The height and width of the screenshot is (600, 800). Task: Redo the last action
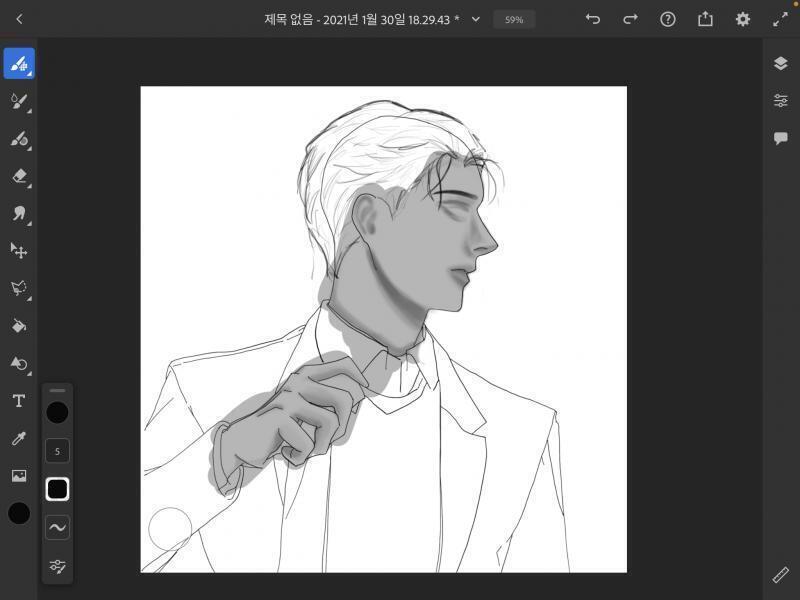click(631, 19)
